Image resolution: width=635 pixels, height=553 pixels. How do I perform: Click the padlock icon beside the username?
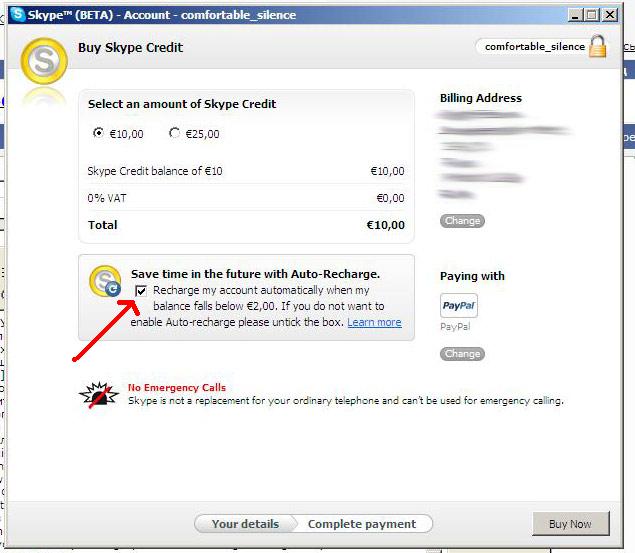coord(598,46)
